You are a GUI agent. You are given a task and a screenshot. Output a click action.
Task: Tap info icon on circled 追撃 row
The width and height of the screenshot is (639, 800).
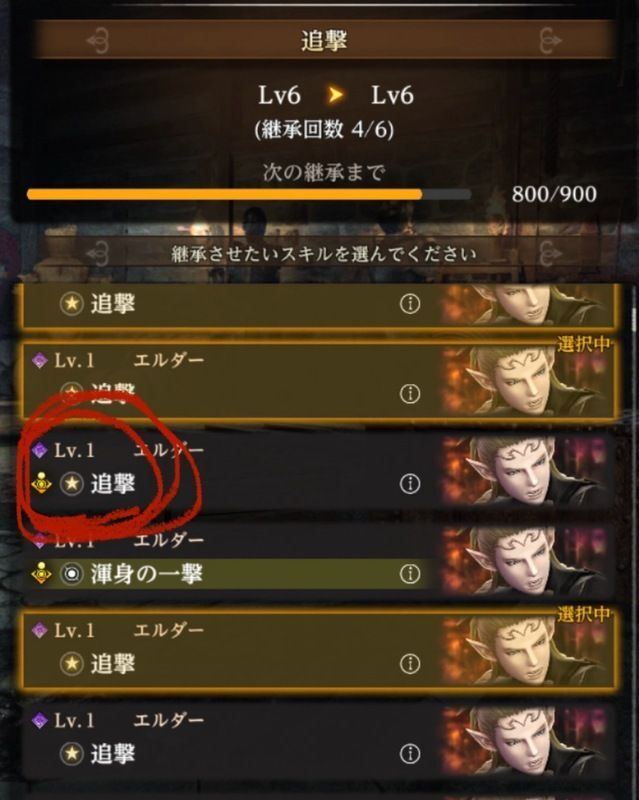coord(409,484)
